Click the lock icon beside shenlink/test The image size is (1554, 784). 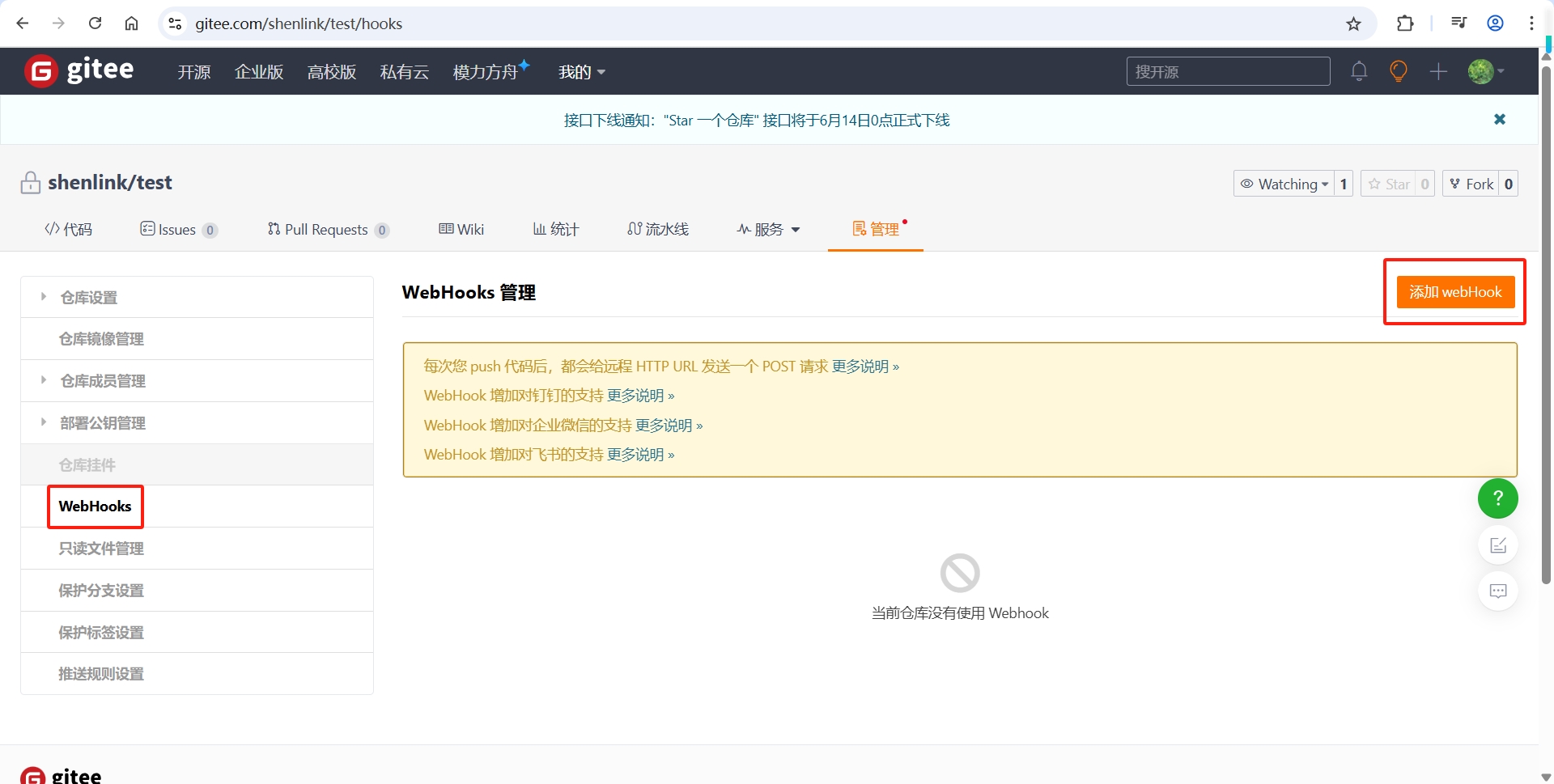[x=30, y=182]
